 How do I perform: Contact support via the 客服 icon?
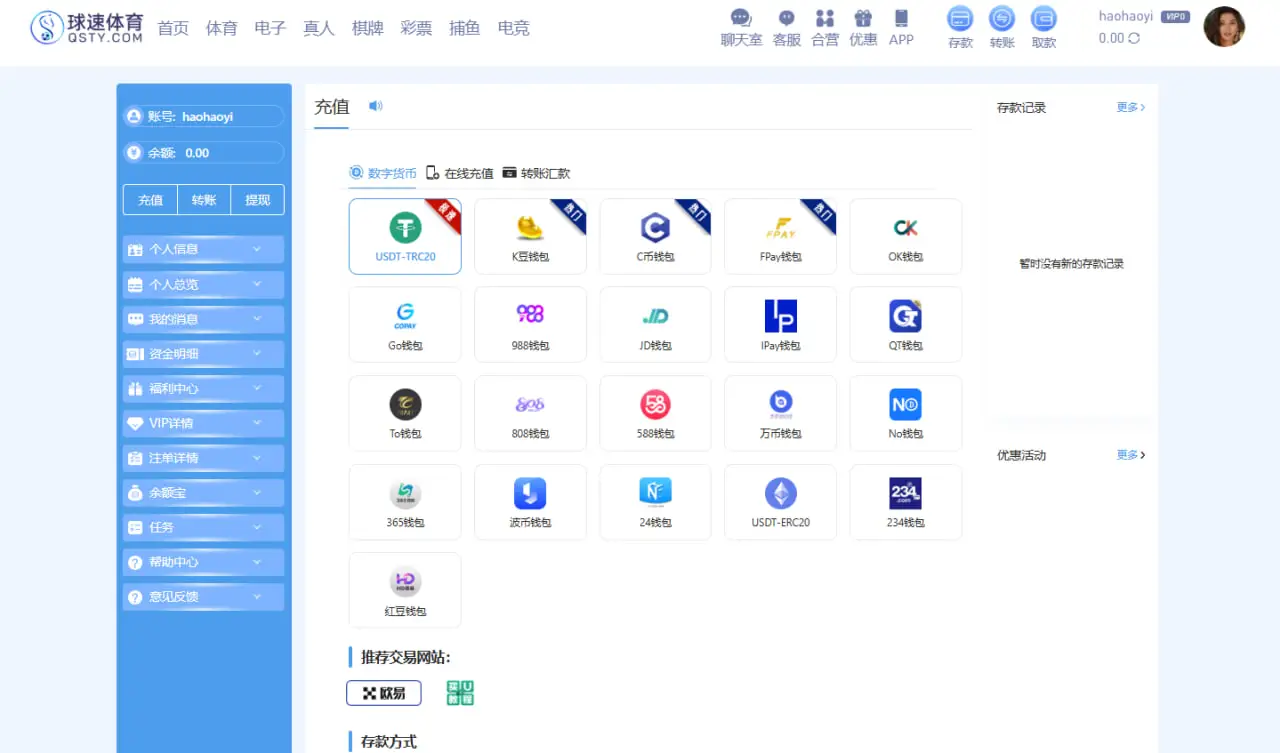pos(786,27)
